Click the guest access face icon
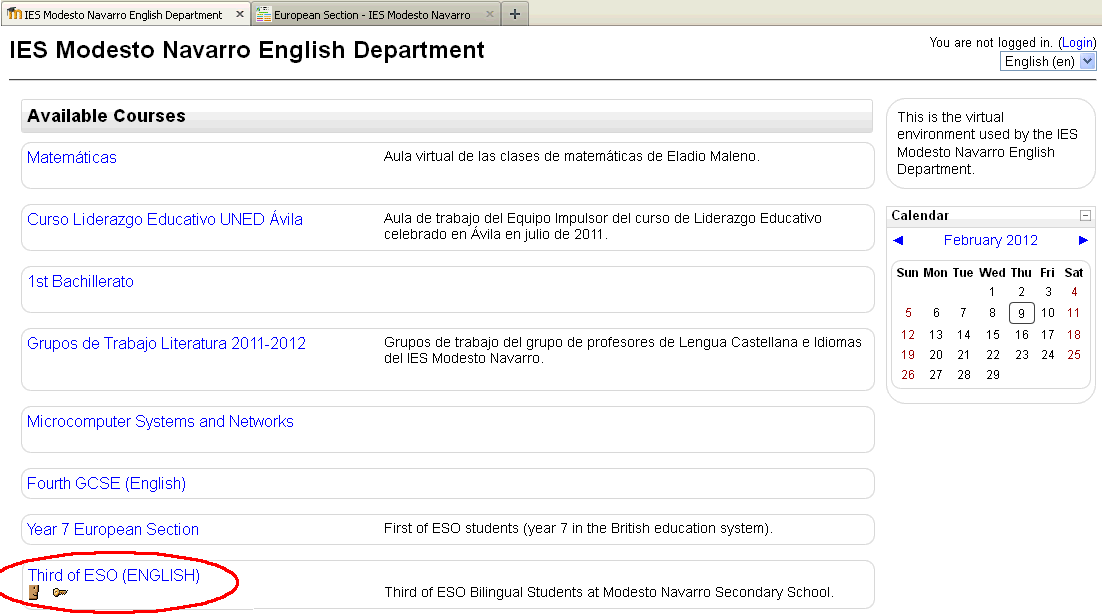1102x616 pixels. tap(33, 593)
